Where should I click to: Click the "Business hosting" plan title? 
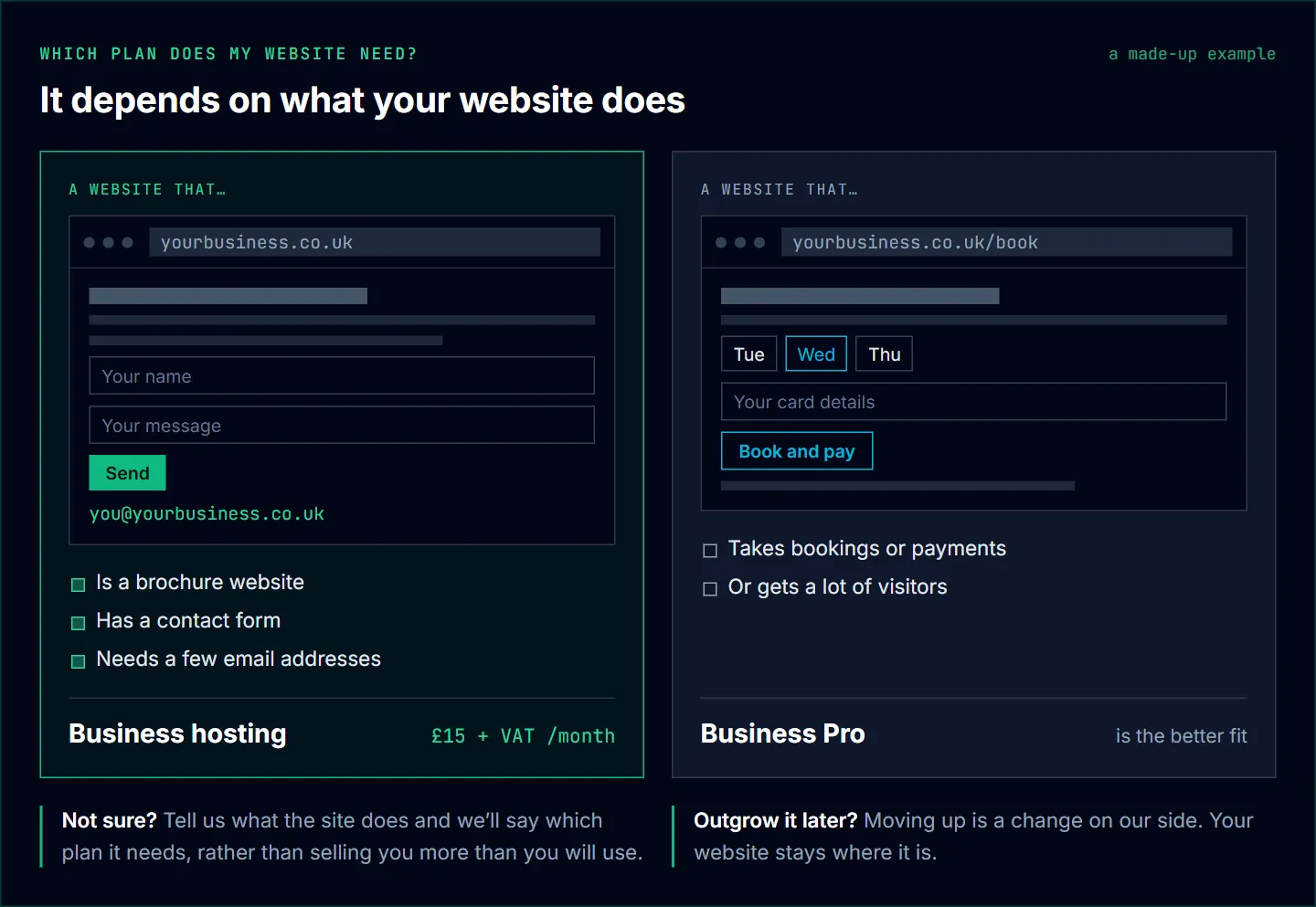[177, 733]
